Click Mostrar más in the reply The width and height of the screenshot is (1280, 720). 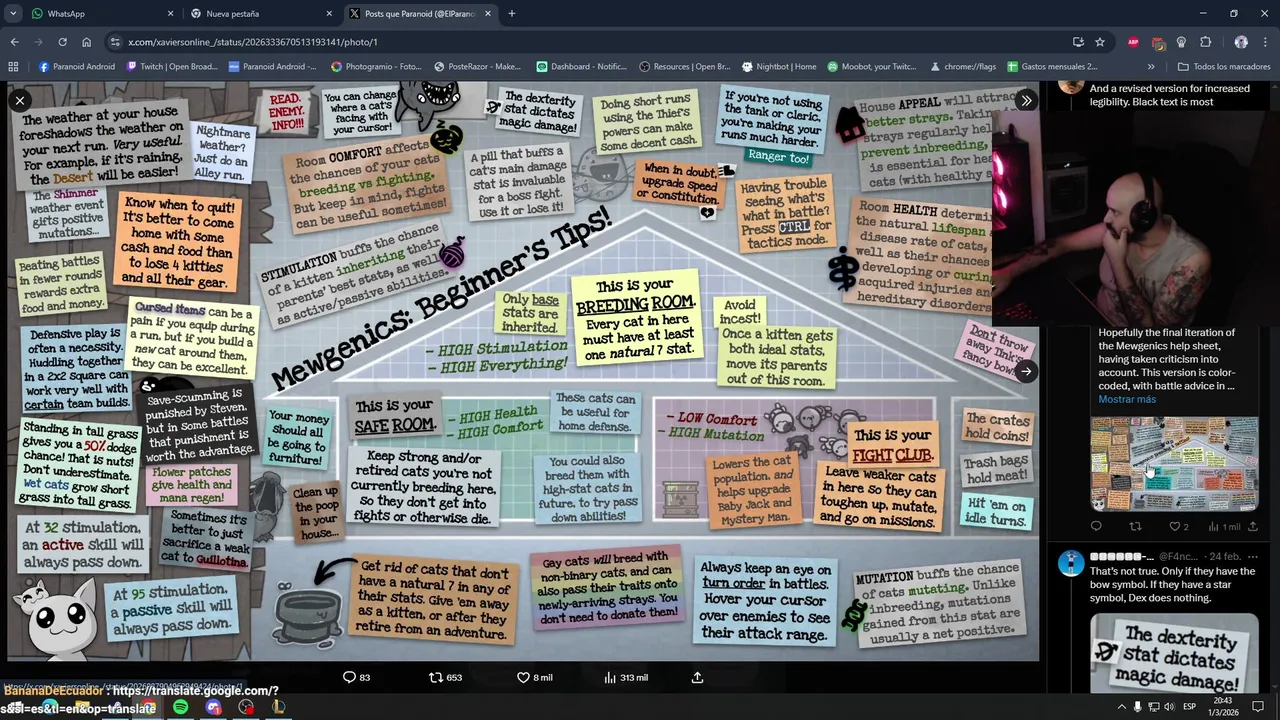pos(1127,399)
